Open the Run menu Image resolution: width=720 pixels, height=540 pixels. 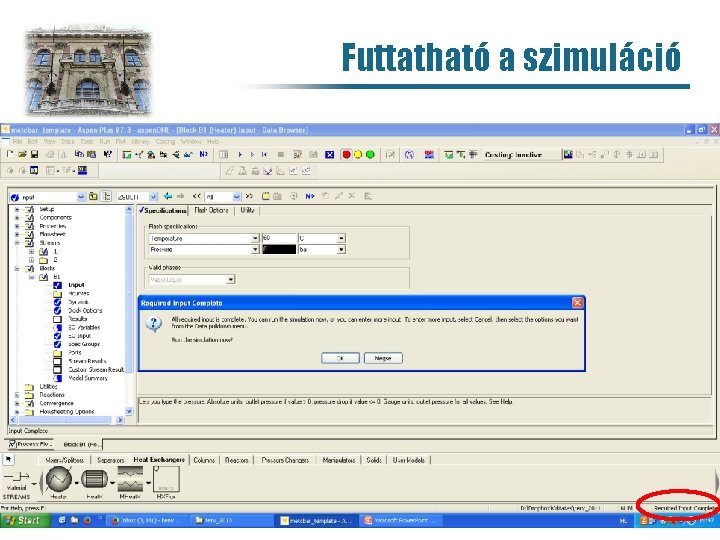[x=105, y=141]
